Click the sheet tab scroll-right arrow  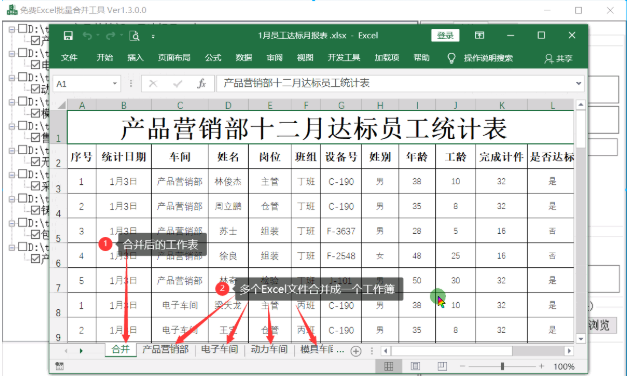click(81, 351)
